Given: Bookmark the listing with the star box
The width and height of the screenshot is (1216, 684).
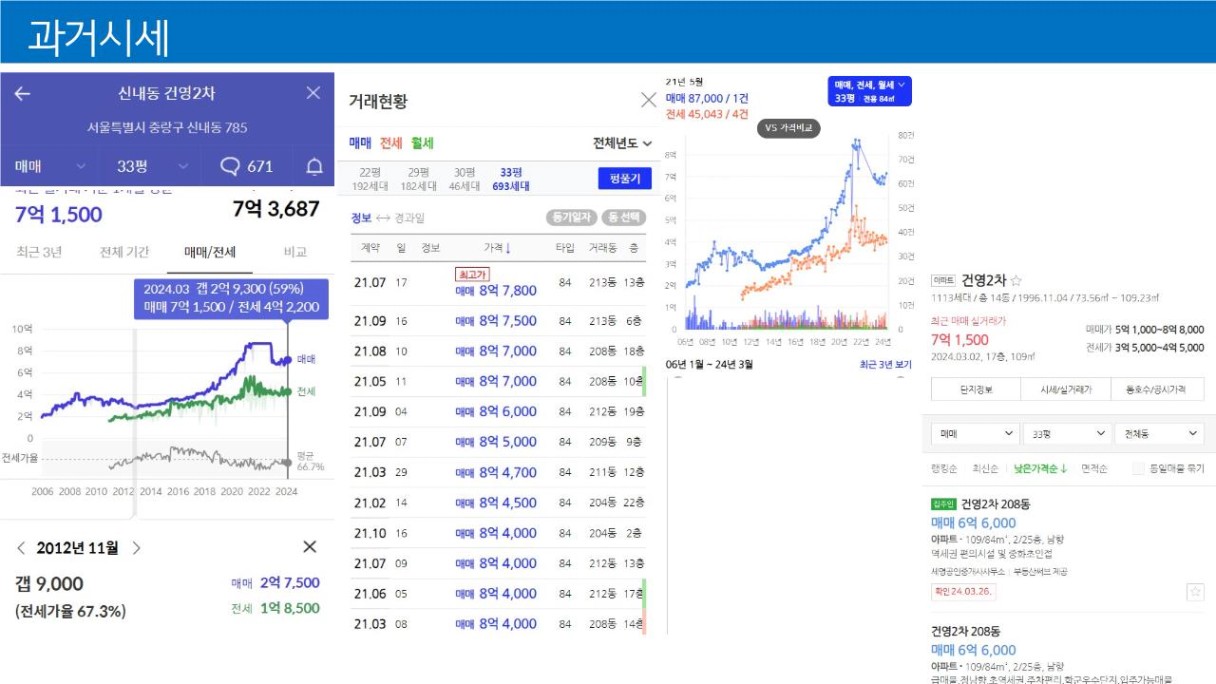Looking at the screenshot, I should [x=1195, y=592].
